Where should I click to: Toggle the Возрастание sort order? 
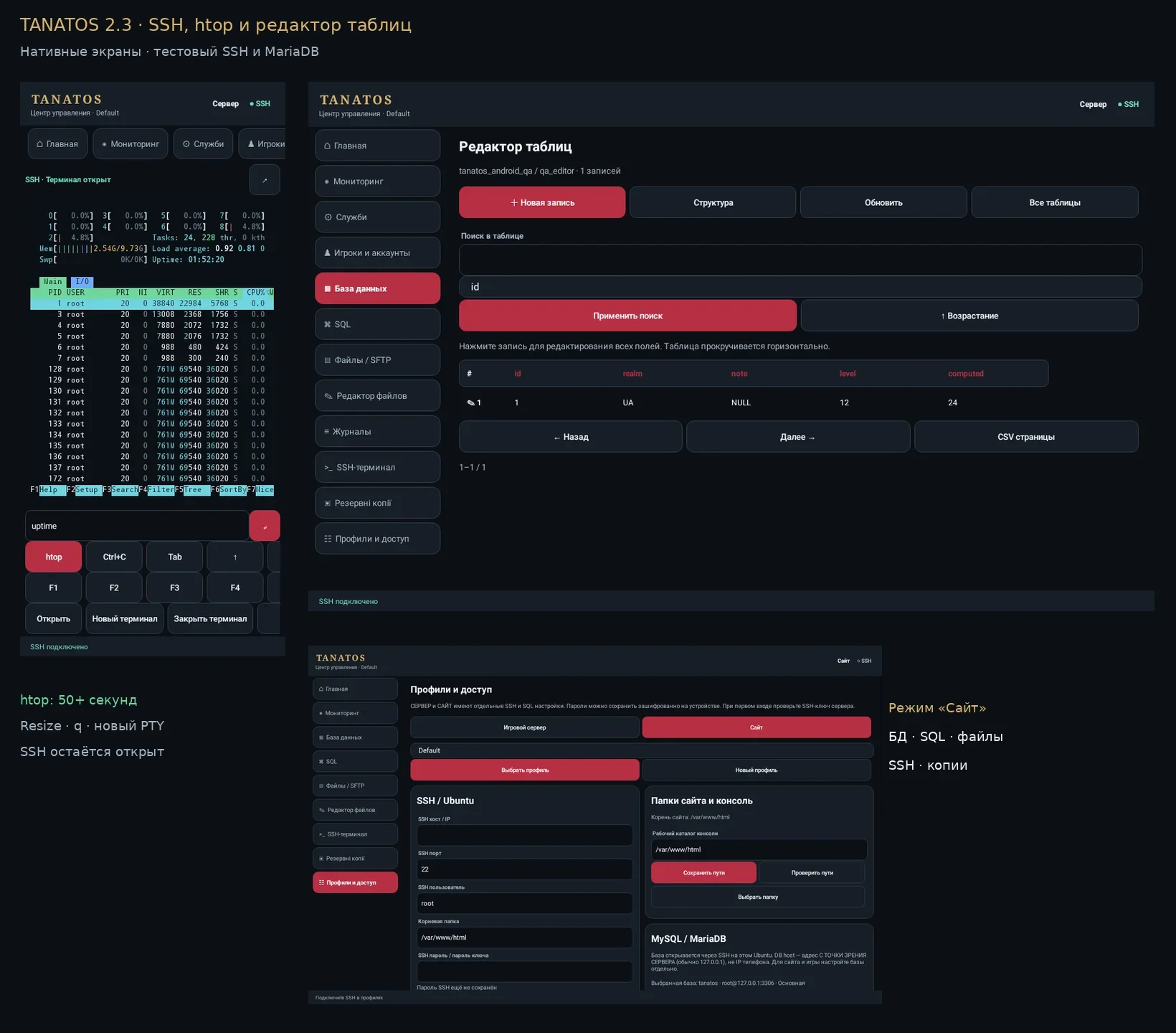pos(969,316)
